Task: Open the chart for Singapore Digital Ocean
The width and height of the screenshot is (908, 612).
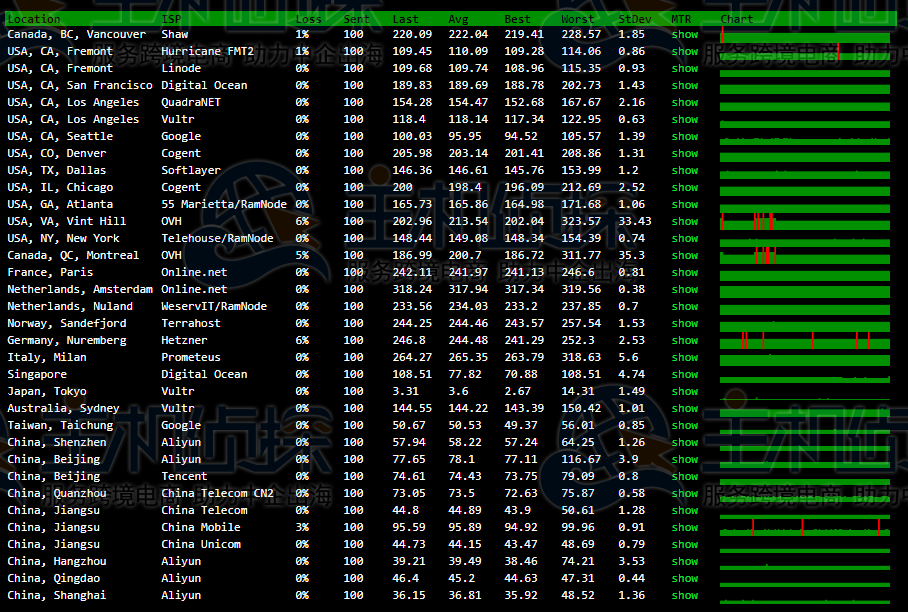Action: (804, 375)
